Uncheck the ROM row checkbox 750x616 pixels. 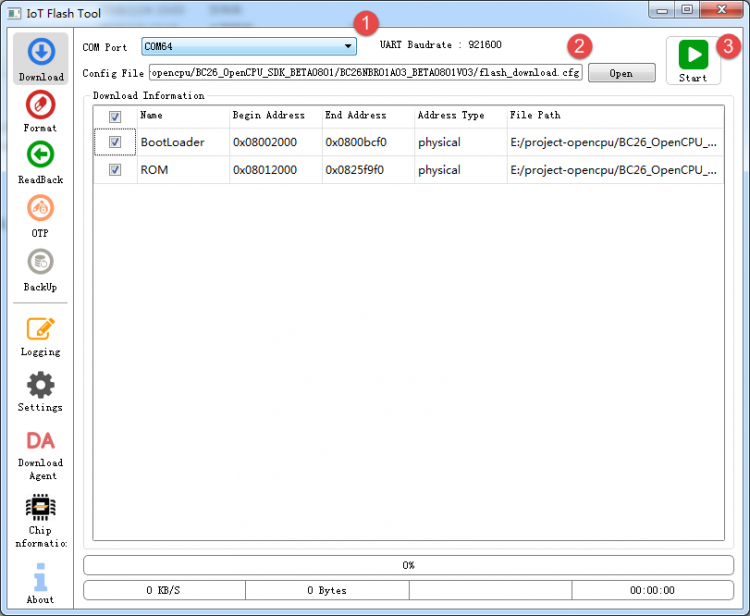tap(115, 170)
